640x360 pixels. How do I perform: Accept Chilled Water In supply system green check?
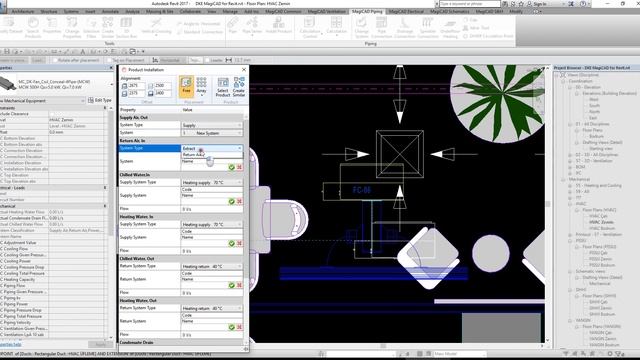231,202
